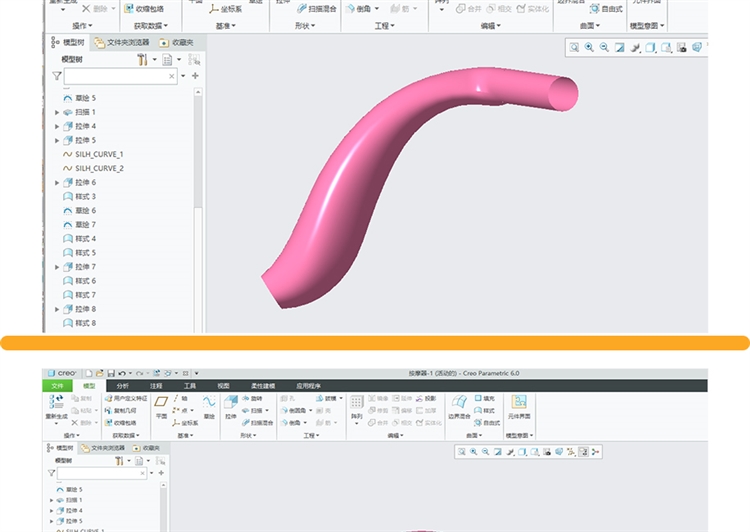Viewport: 750px width, 532px height.
Task: Click the Freestyle (自由式) tool in upper window
Action: coord(606,9)
